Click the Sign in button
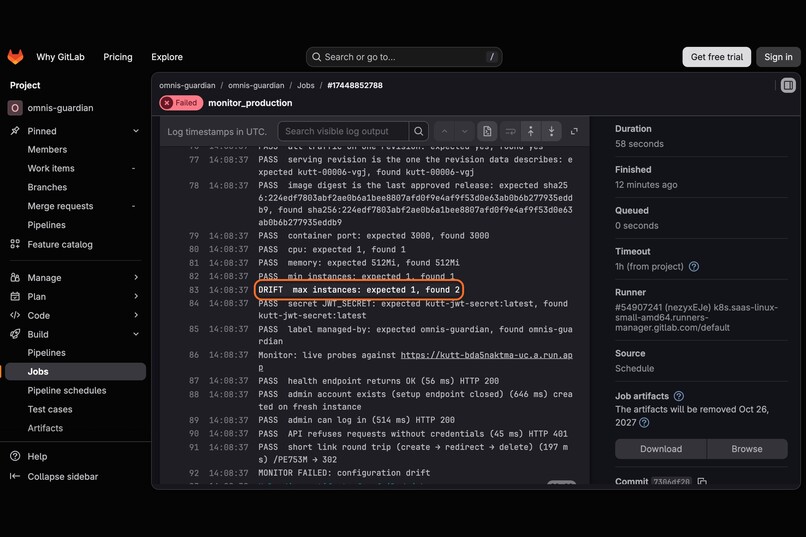 point(778,57)
